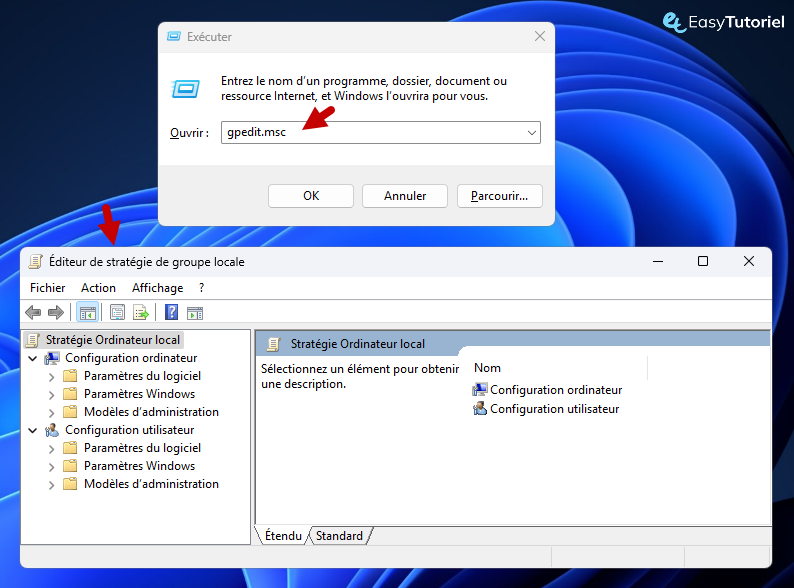
Task: Select Configuration ordinateur in the right pane list
Action: 555,390
